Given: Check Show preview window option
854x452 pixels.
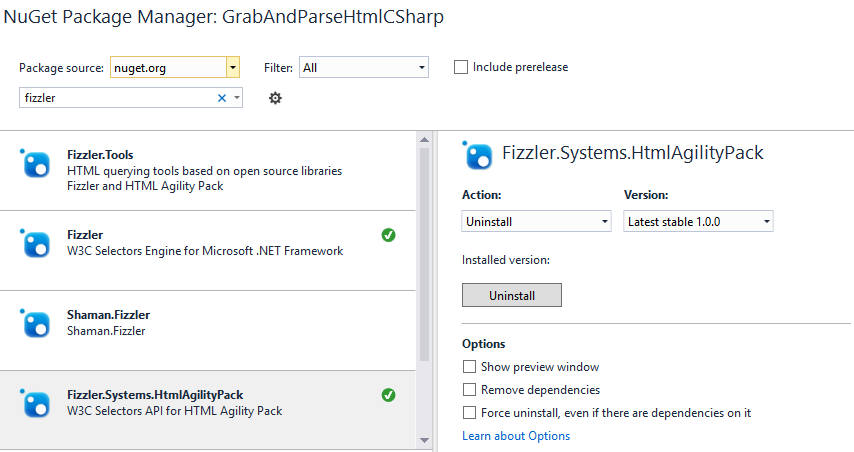Looking at the screenshot, I should 469,367.
